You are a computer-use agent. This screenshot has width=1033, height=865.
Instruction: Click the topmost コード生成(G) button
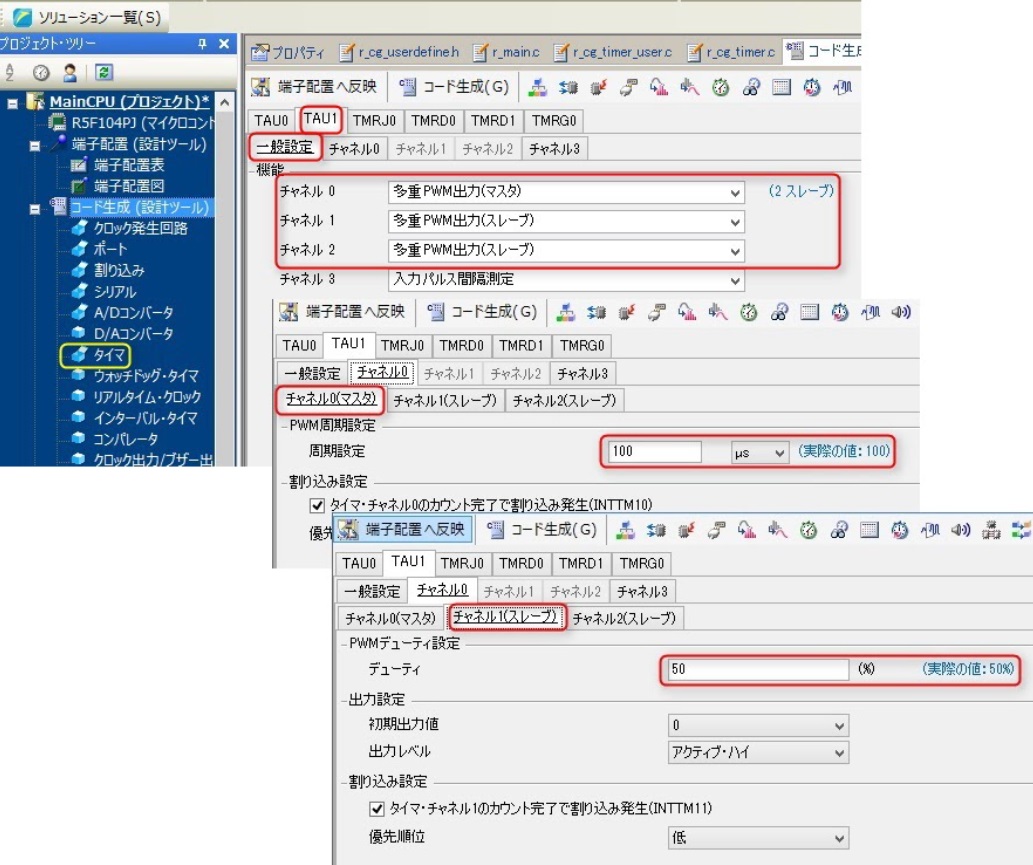point(455,87)
